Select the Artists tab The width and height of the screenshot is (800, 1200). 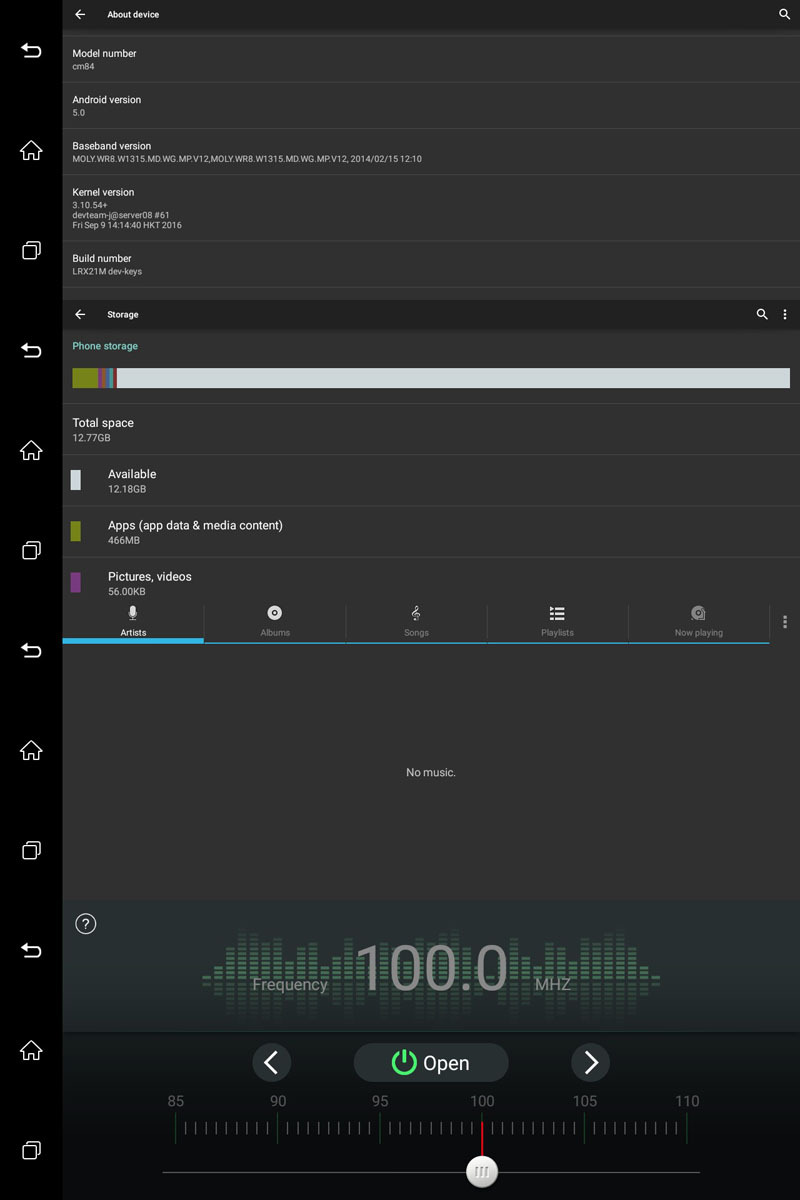tap(133, 621)
